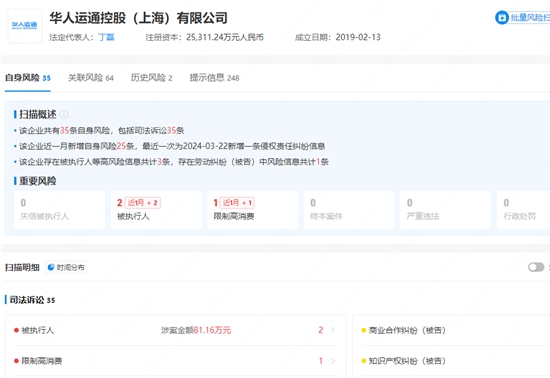
Task: Expand the 限制高消费 row chevron
Action: coord(333,361)
